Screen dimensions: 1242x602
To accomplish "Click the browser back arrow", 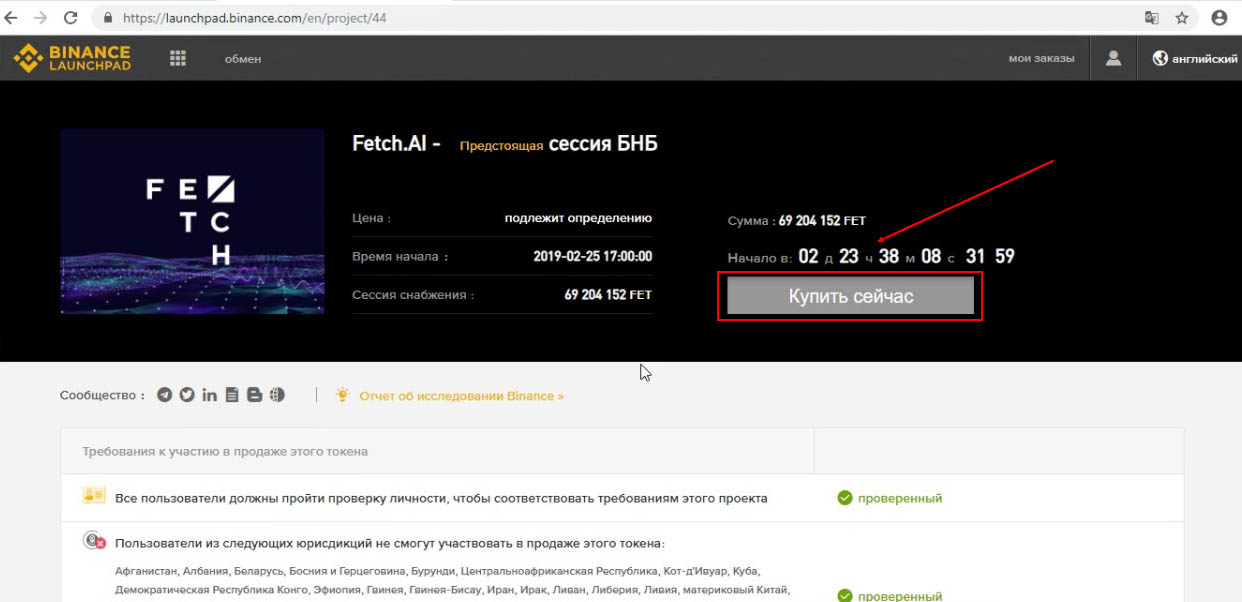I will [11, 17].
